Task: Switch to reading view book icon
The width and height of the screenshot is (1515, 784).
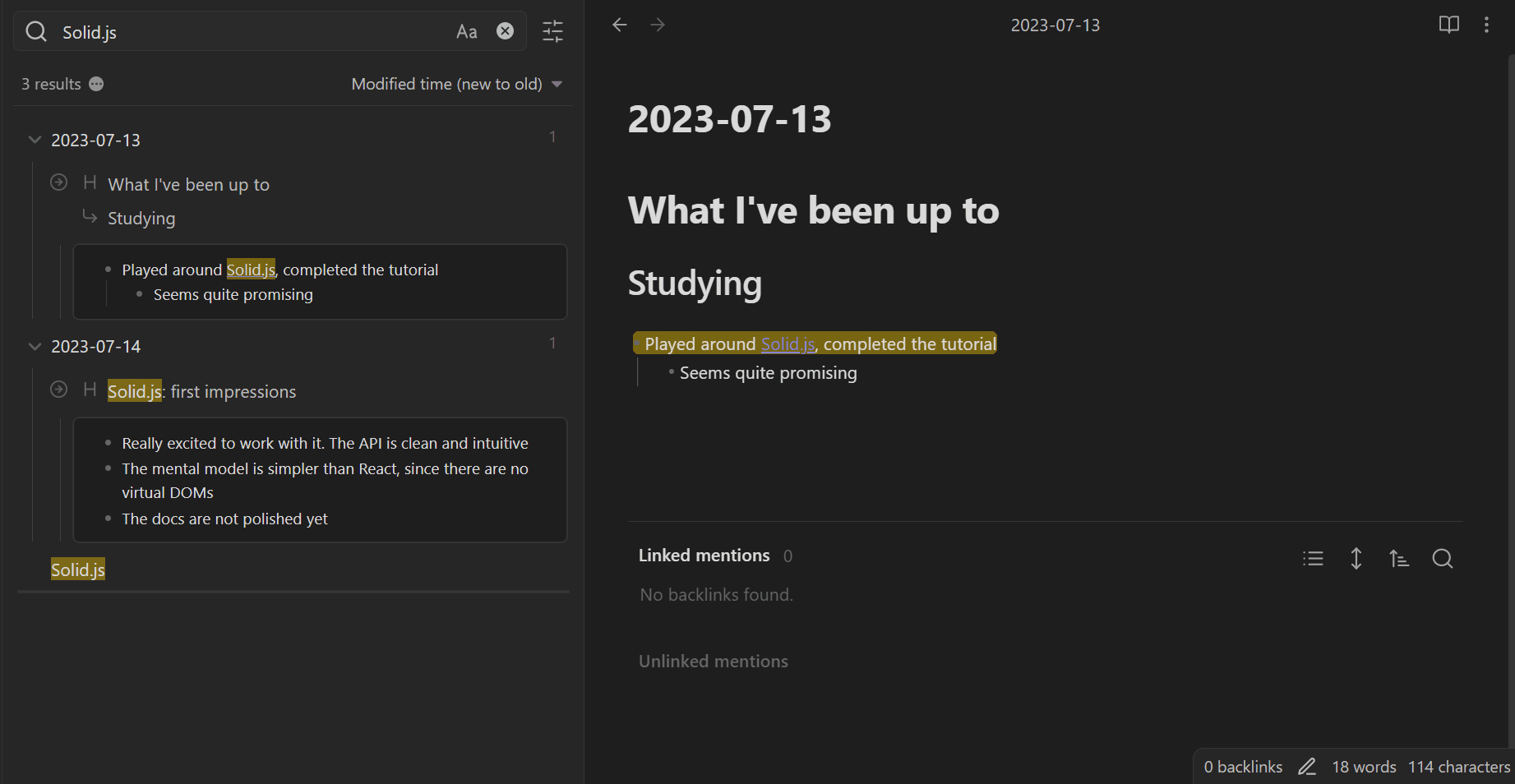Action: click(x=1449, y=25)
